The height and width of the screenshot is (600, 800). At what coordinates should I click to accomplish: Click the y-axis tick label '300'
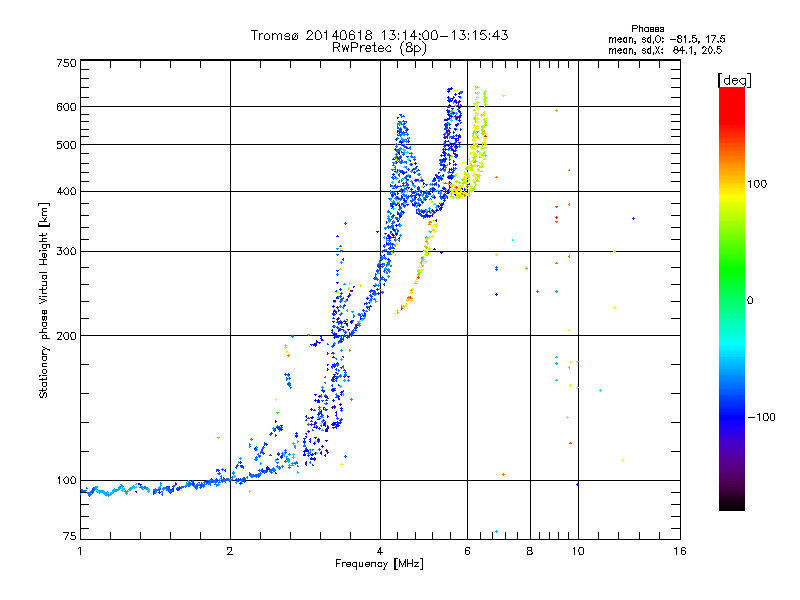[x=66, y=252]
